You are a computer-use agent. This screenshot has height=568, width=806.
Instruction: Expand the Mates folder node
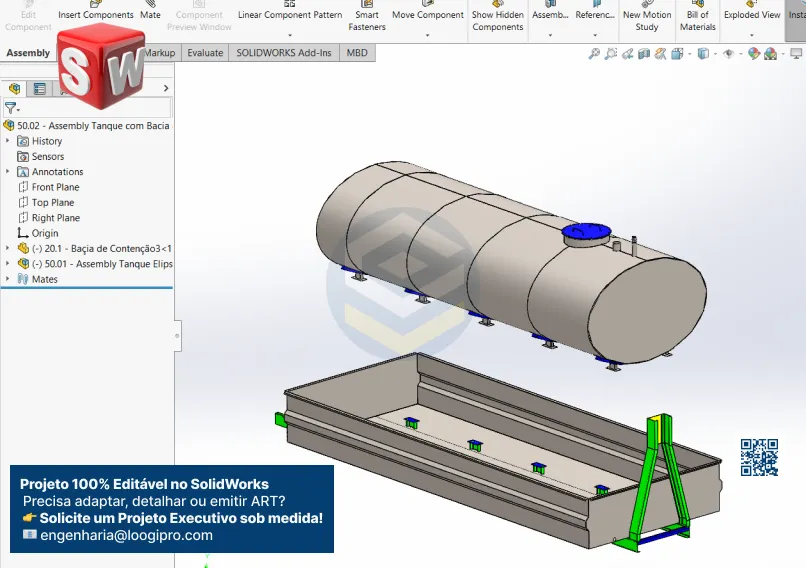click(8, 279)
